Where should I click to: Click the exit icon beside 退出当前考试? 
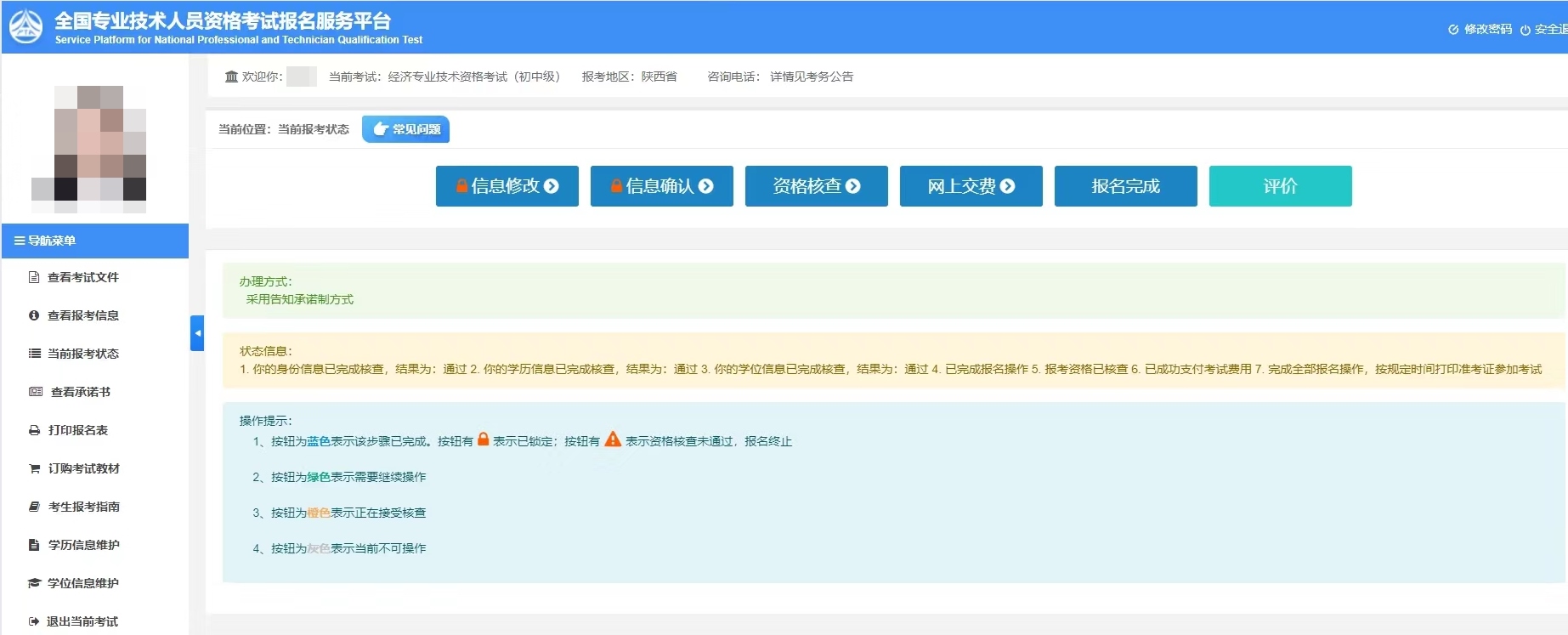point(34,621)
